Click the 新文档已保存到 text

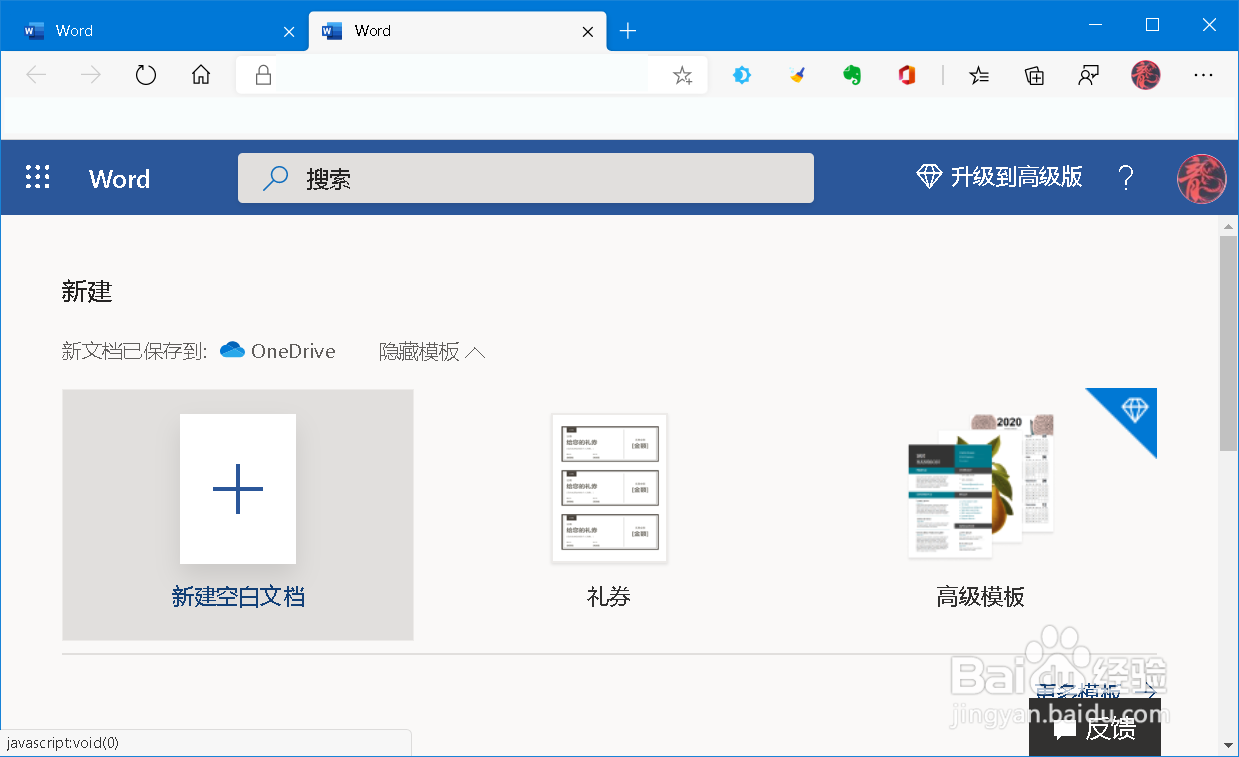(x=134, y=351)
